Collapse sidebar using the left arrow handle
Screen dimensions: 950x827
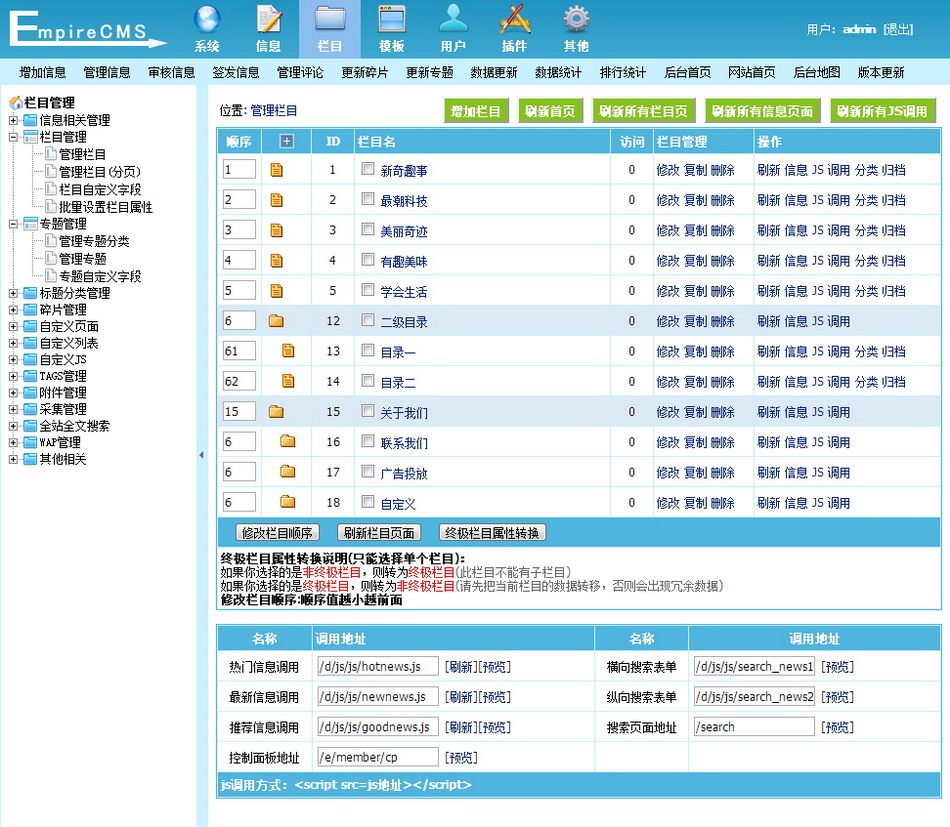201,455
